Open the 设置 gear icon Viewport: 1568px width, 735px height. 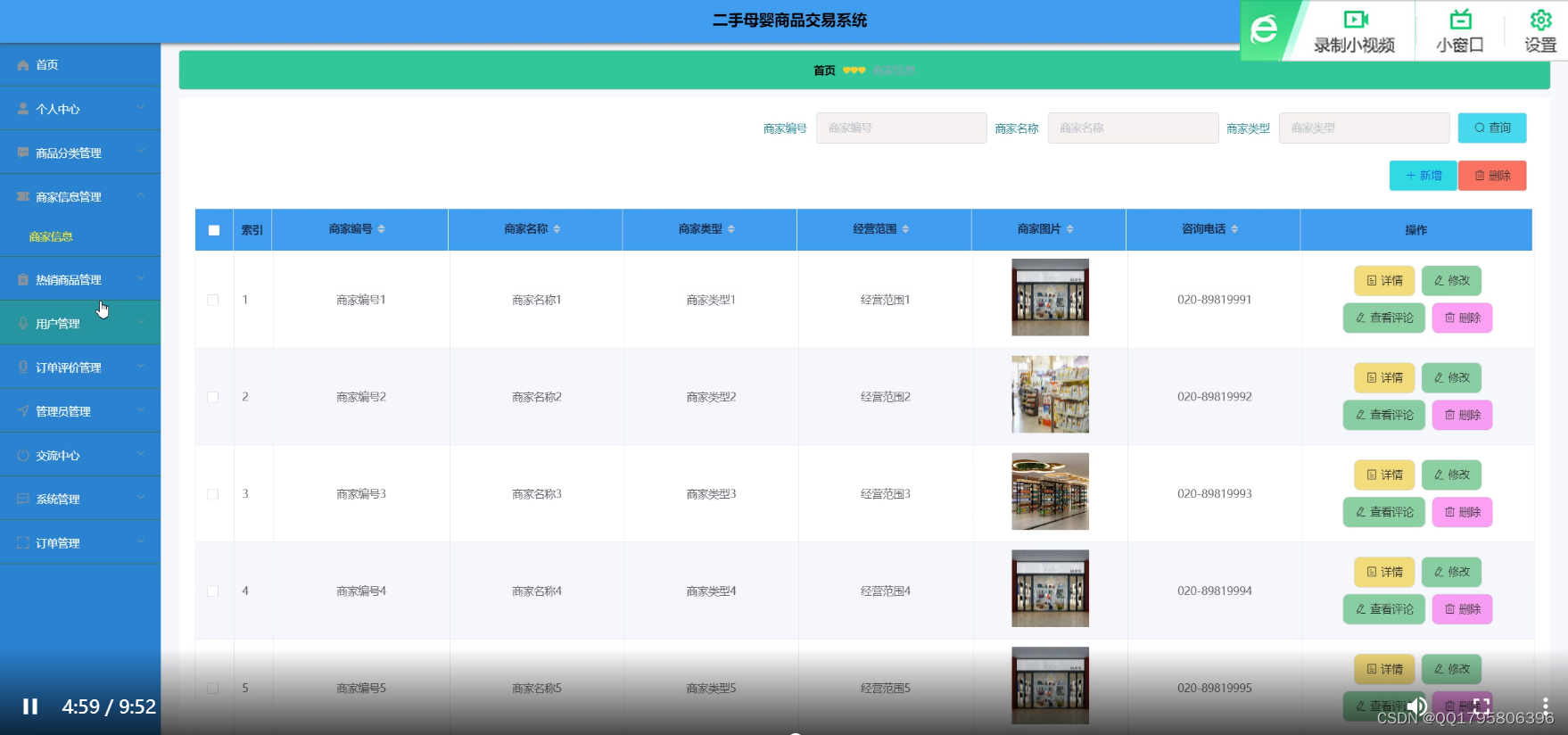coord(1541,20)
